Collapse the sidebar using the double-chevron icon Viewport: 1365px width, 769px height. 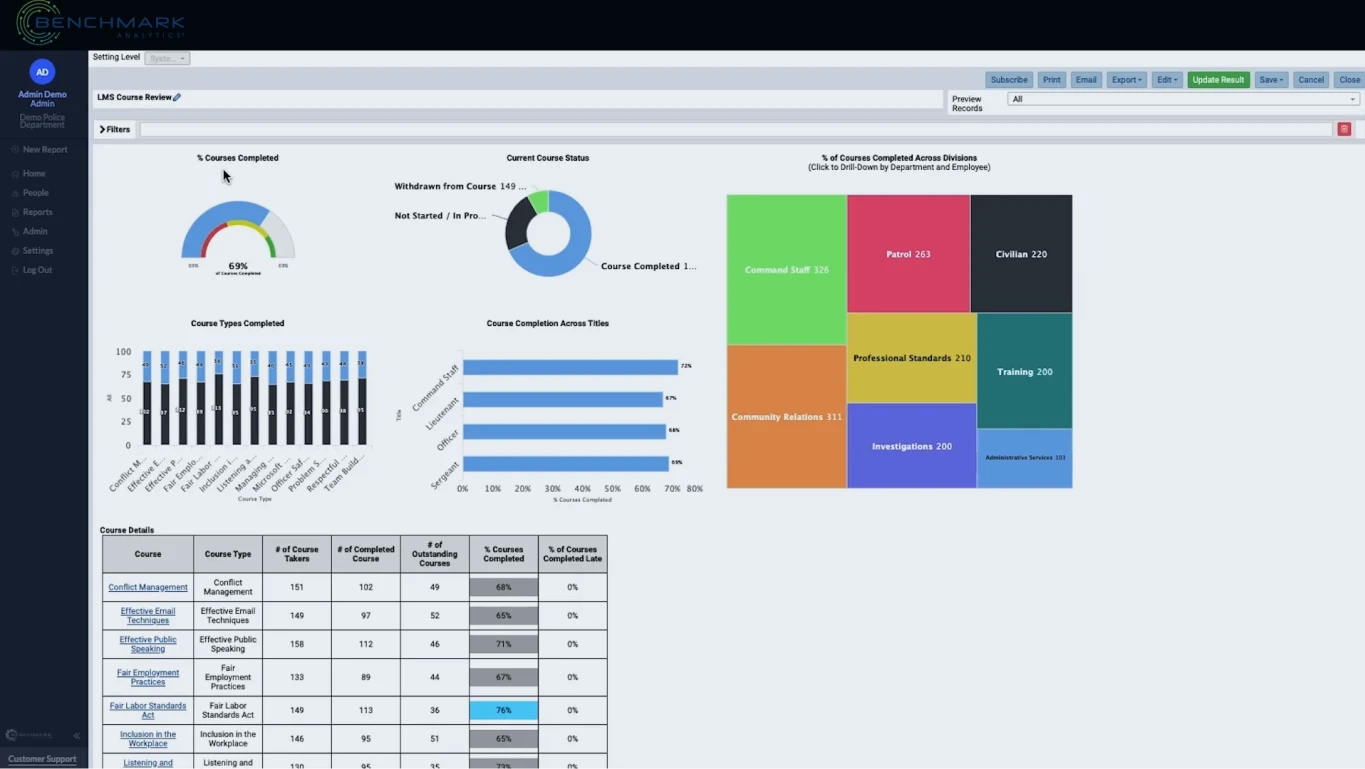point(75,734)
